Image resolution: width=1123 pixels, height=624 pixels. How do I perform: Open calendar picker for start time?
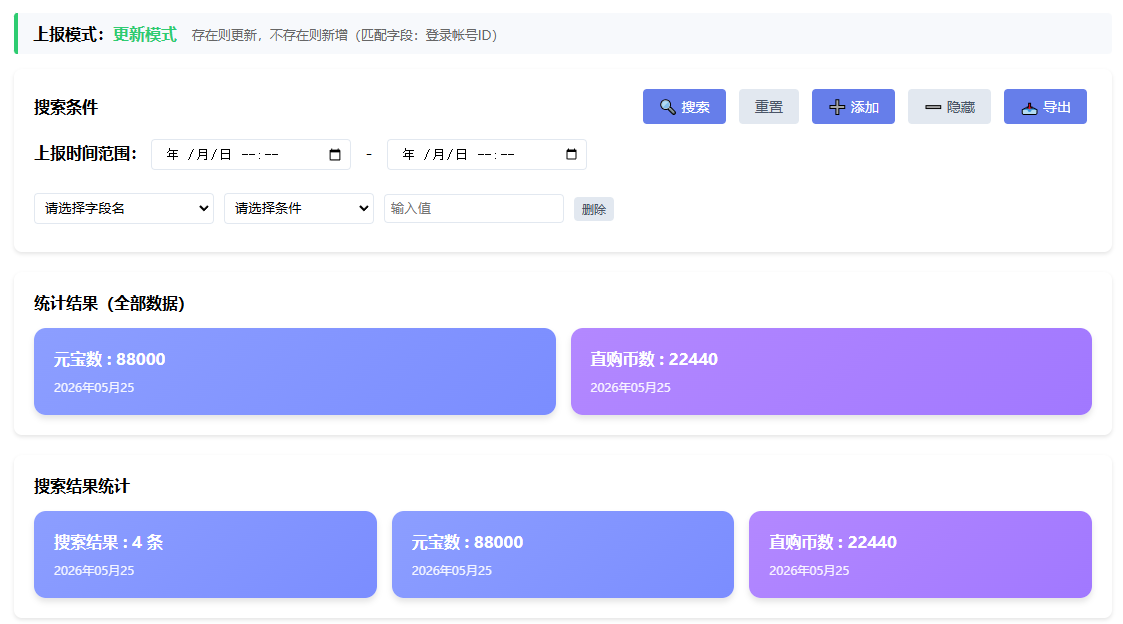pos(334,155)
